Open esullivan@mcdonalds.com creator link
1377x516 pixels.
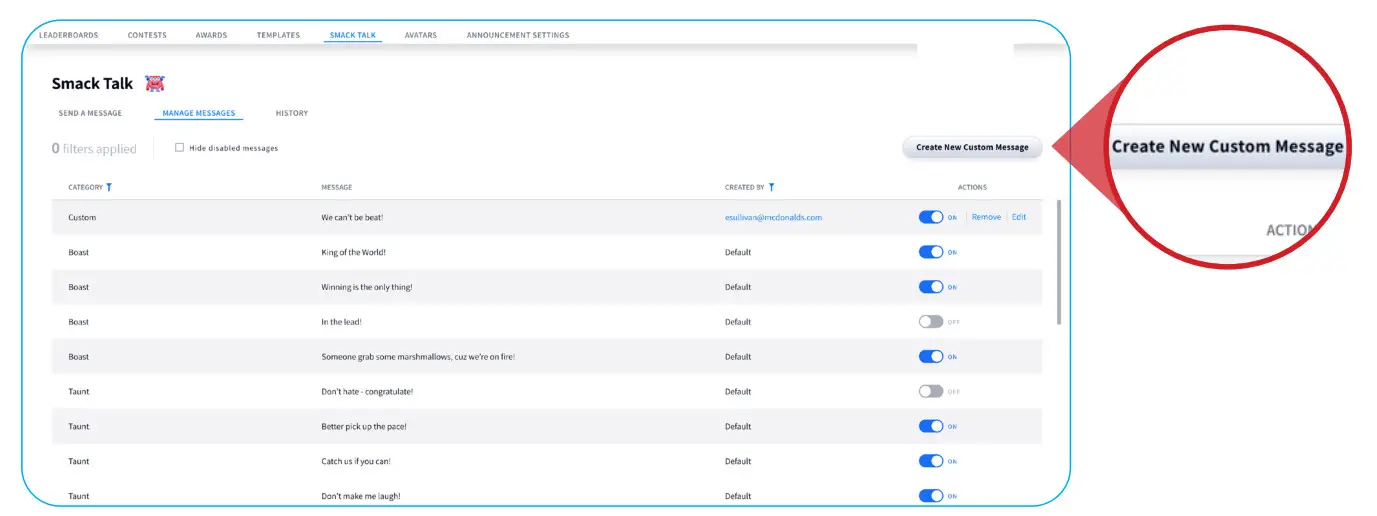[773, 217]
